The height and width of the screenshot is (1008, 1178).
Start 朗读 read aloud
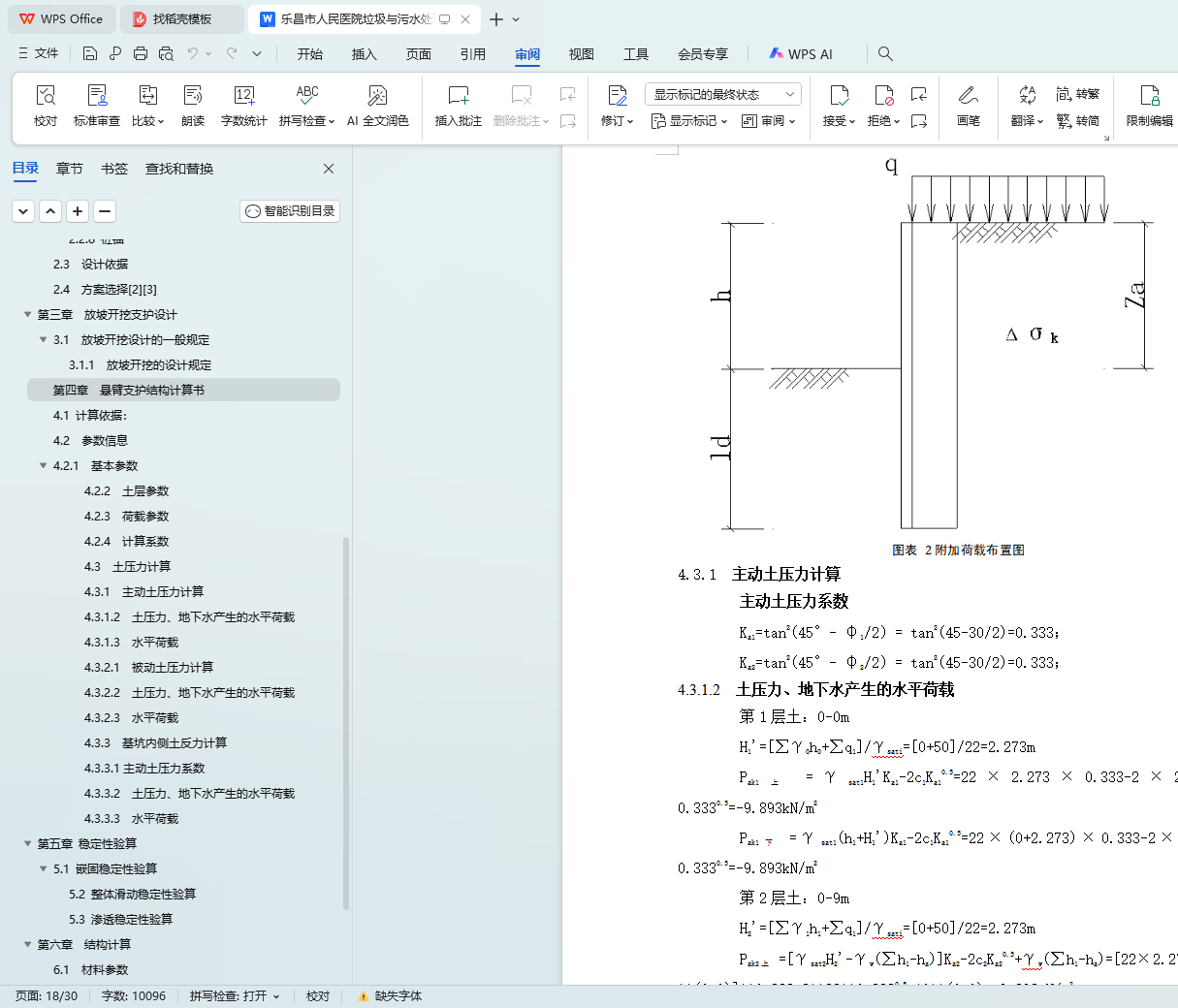point(193,105)
